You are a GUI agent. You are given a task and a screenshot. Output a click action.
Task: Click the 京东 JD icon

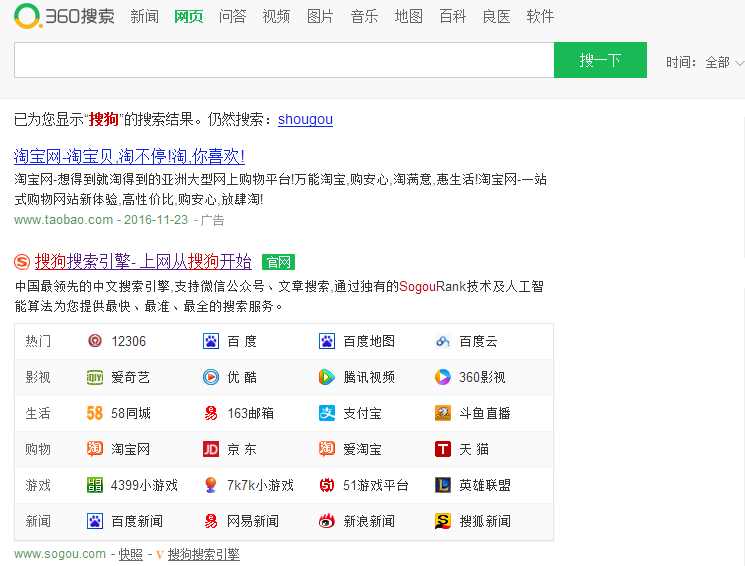click(x=211, y=449)
